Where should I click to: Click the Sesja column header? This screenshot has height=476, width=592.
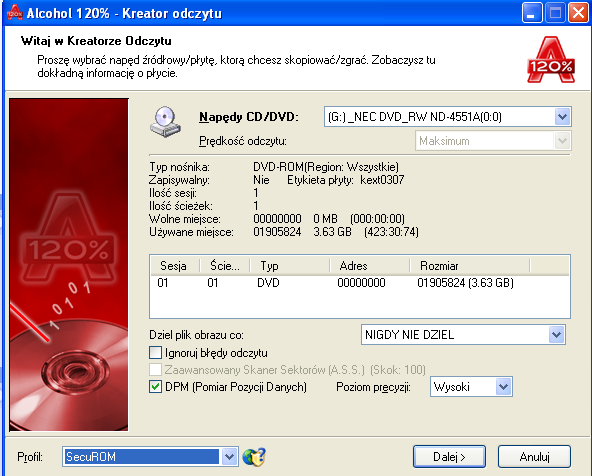[175, 266]
